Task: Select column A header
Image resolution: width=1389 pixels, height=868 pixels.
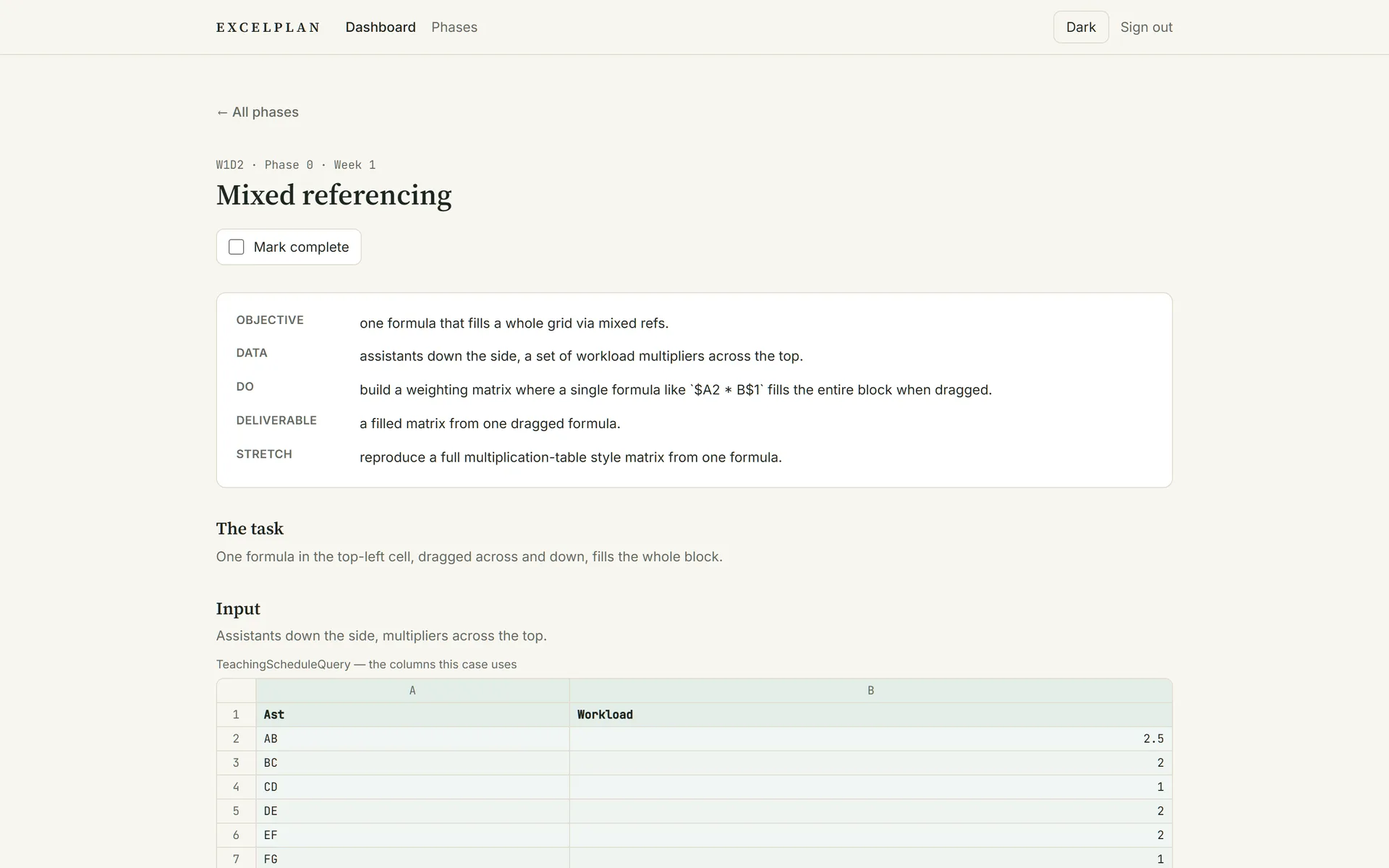Action: 412,691
